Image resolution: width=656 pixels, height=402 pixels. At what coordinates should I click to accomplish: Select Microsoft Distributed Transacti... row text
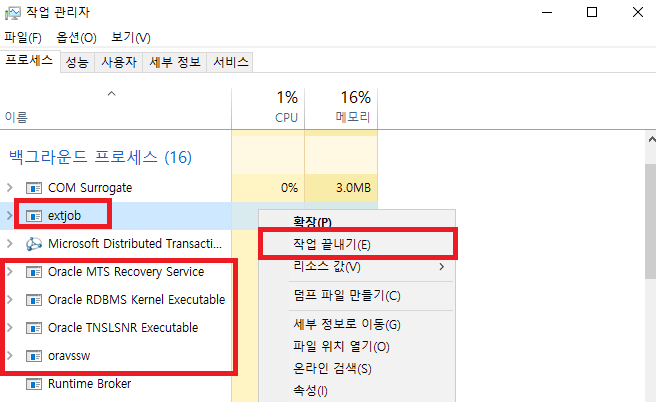tap(135, 243)
